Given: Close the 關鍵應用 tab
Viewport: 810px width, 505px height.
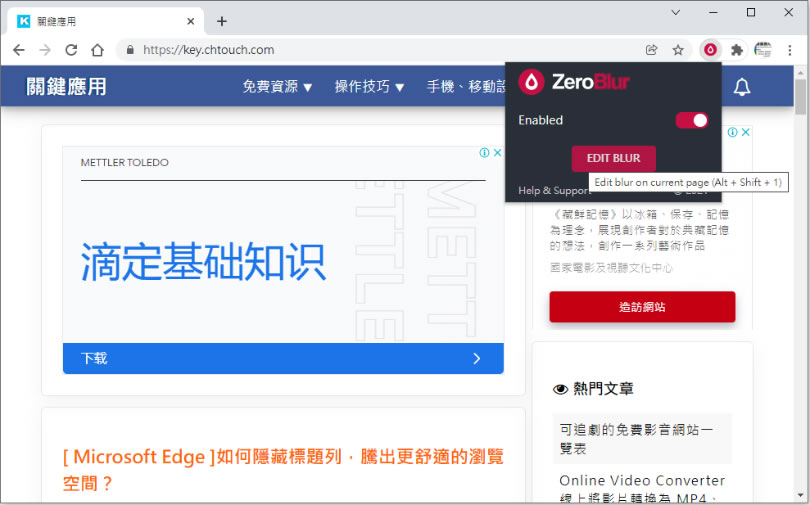Looking at the screenshot, I should (191, 21).
